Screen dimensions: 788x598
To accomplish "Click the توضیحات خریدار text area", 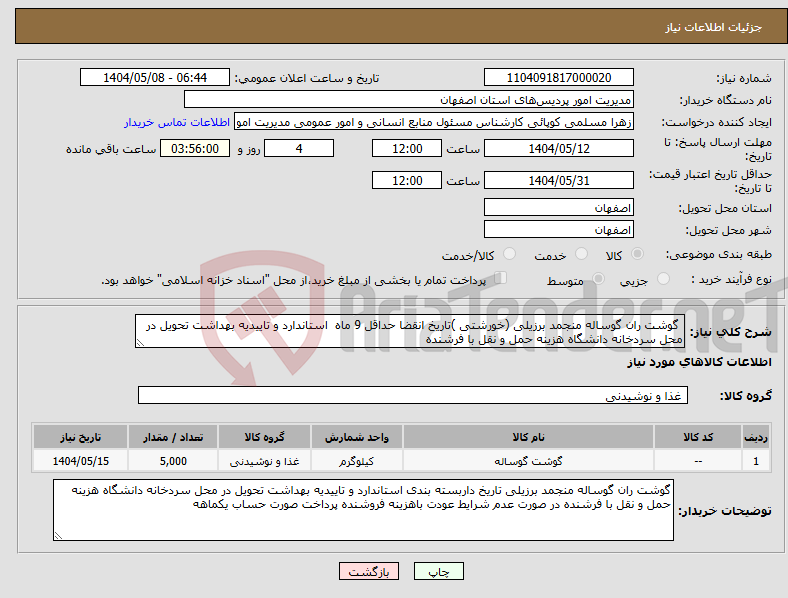I will pos(363,510).
